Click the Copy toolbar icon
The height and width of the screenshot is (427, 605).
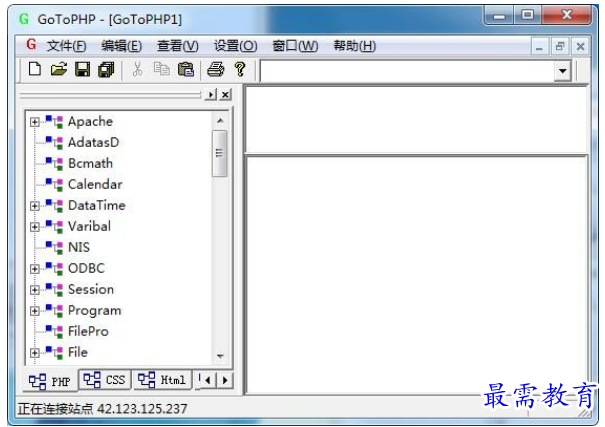click(x=161, y=69)
